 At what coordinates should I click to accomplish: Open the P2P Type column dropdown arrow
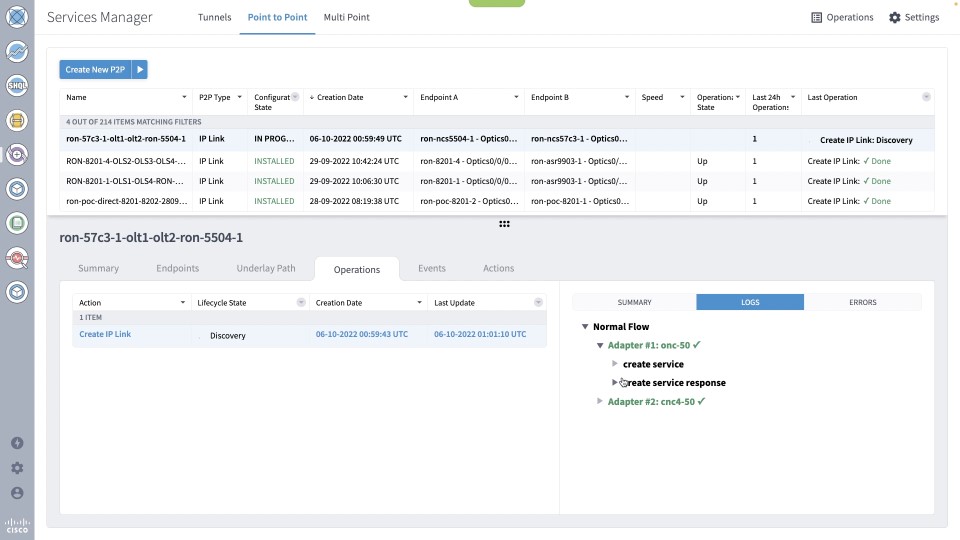tap(239, 97)
